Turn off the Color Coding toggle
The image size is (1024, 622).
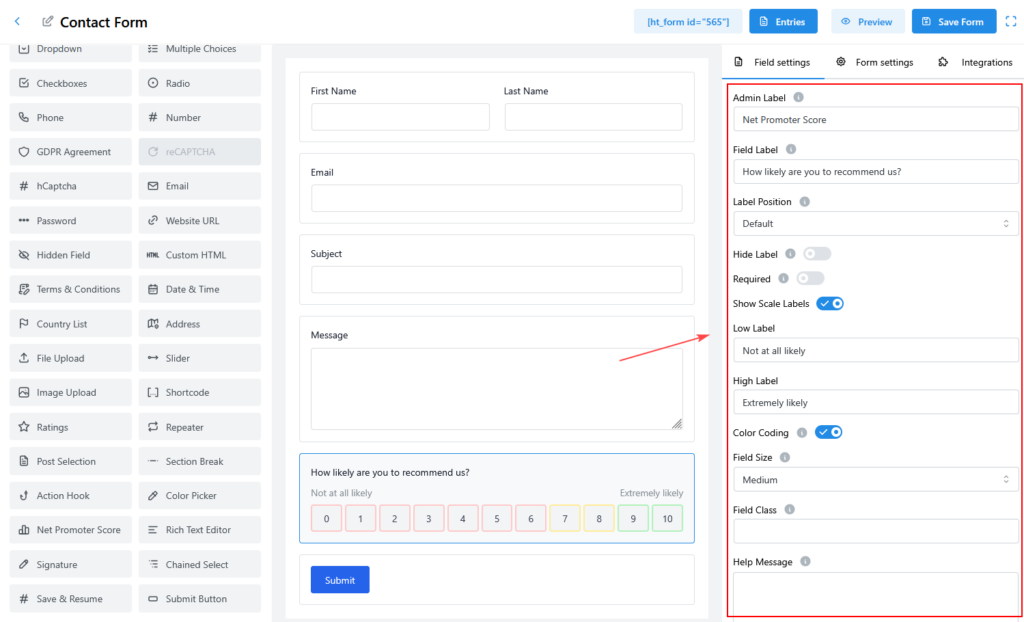(828, 432)
